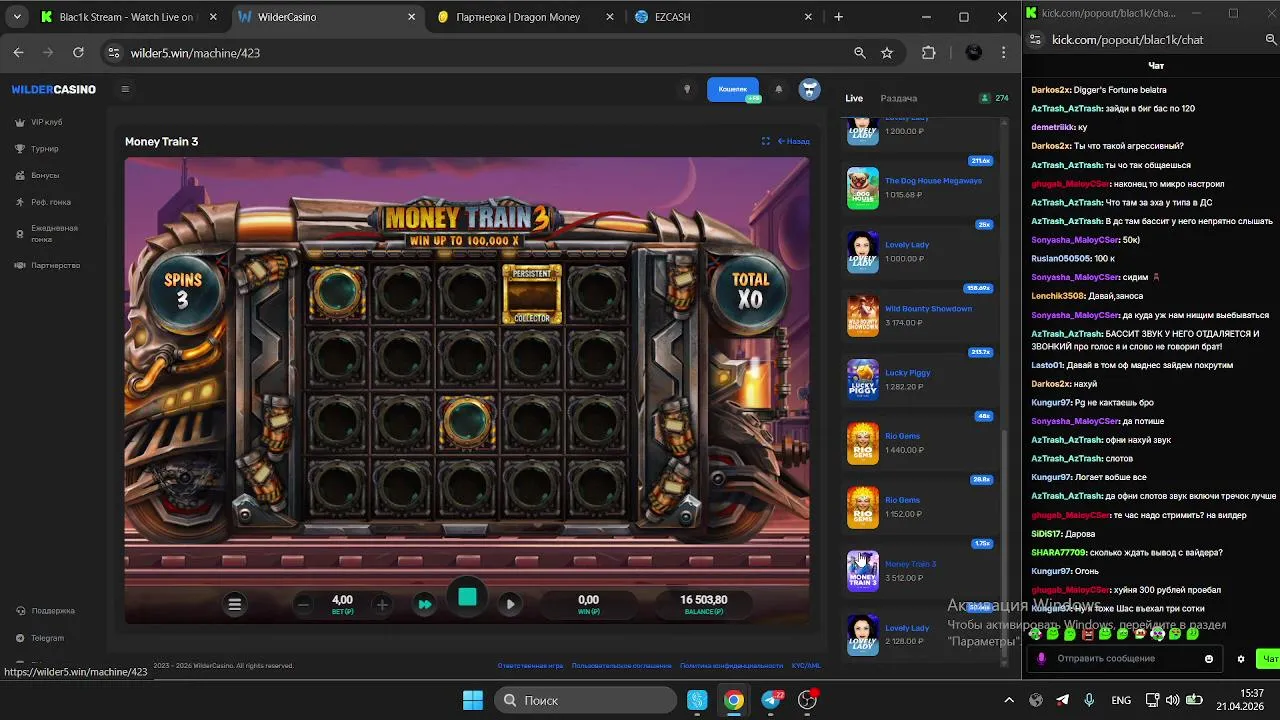Click the user avatar in the casino header
Screen dimensions: 1280x720
(x=810, y=89)
